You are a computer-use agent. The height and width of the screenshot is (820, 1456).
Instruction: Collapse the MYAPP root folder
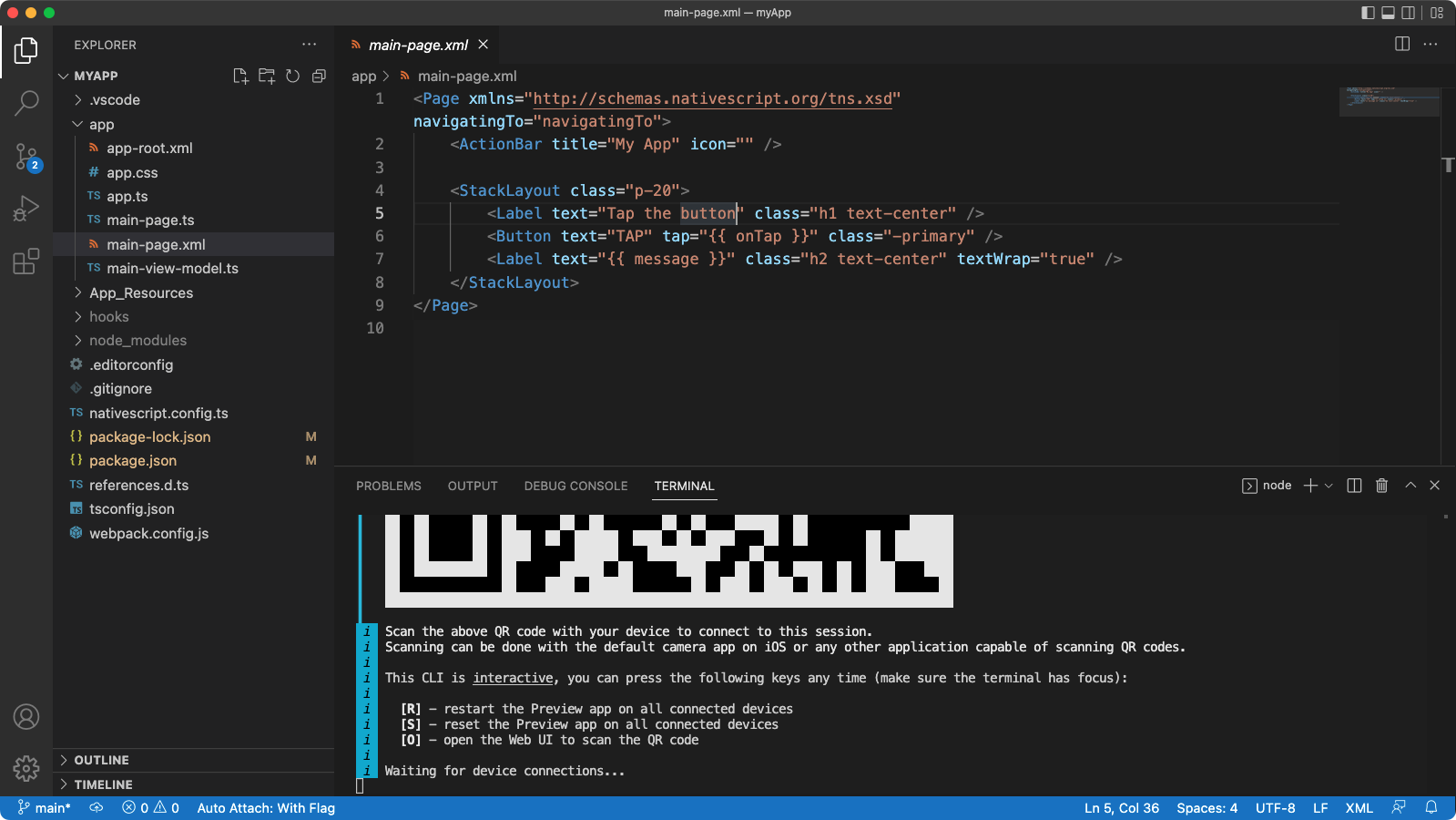coord(194,76)
